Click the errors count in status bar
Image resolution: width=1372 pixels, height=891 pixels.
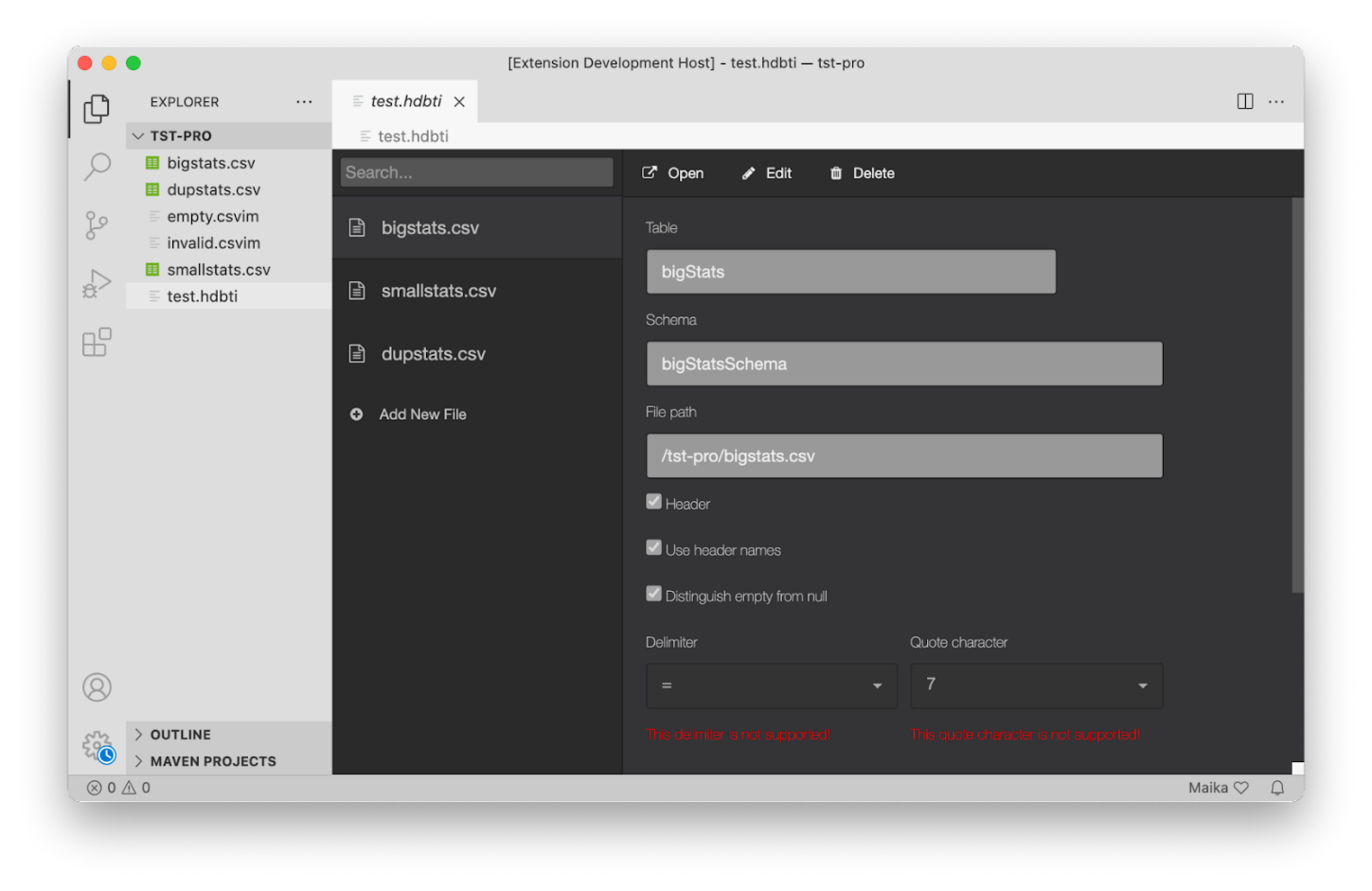point(101,787)
